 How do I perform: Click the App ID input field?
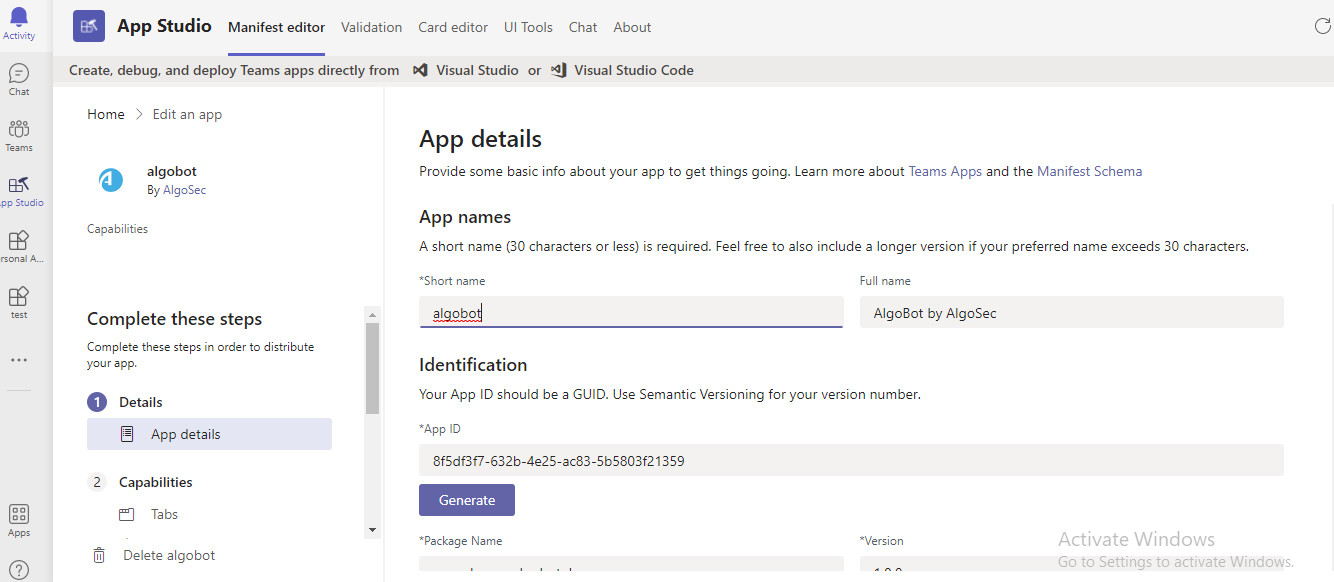(x=851, y=460)
